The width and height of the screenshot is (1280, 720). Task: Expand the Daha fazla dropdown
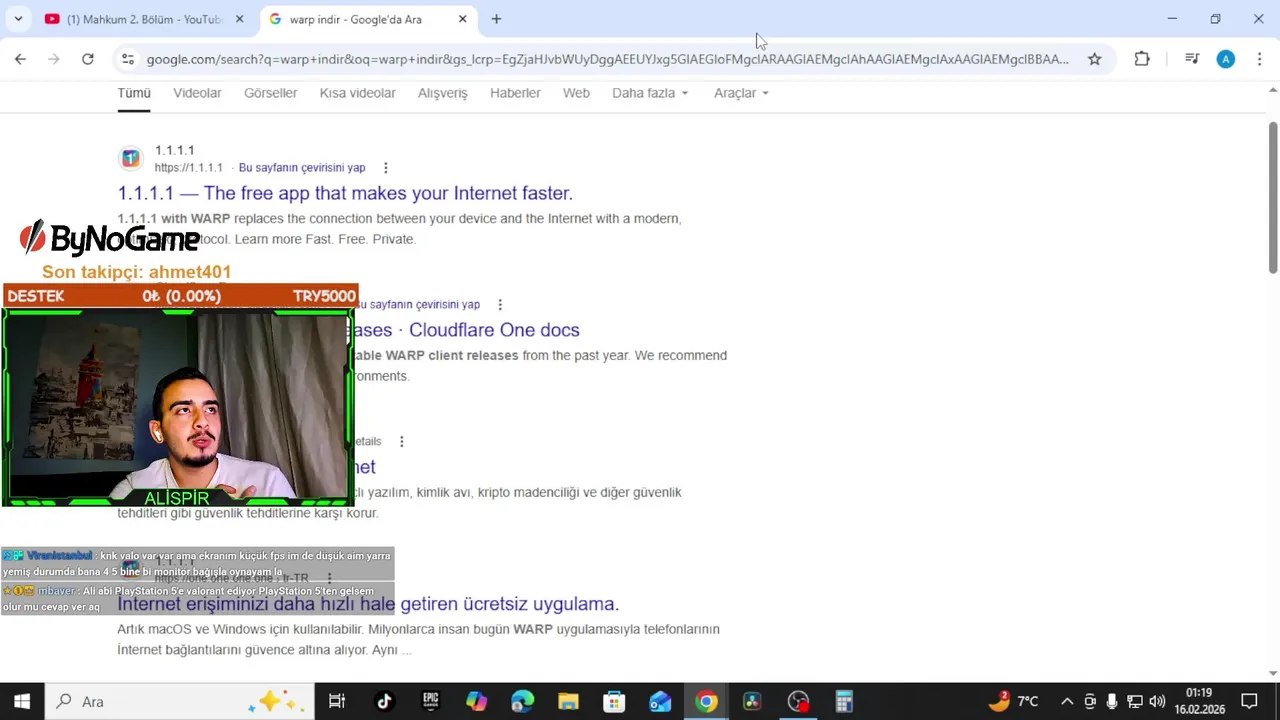(x=650, y=93)
